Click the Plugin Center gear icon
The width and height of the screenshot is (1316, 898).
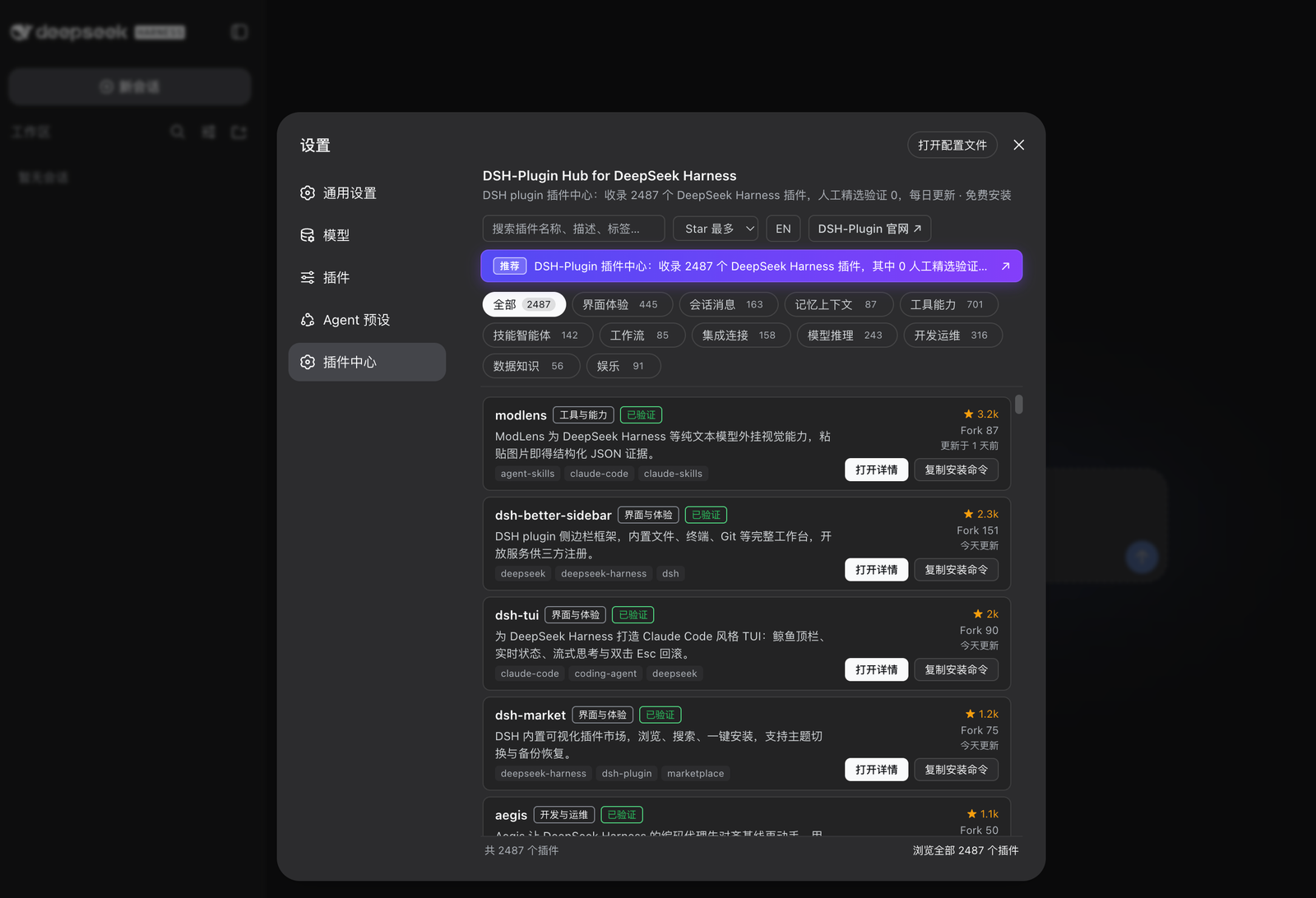pos(308,362)
